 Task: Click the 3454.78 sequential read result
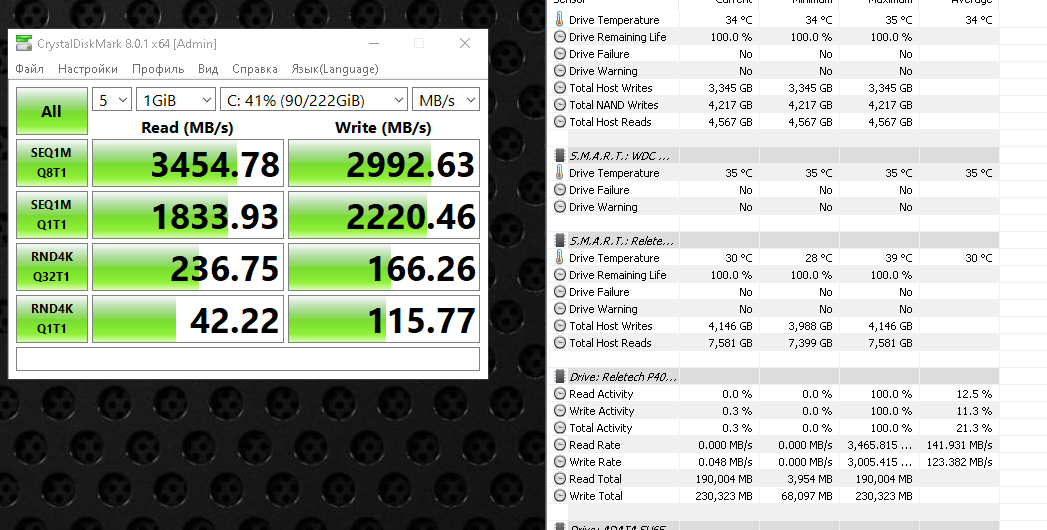click(188, 163)
